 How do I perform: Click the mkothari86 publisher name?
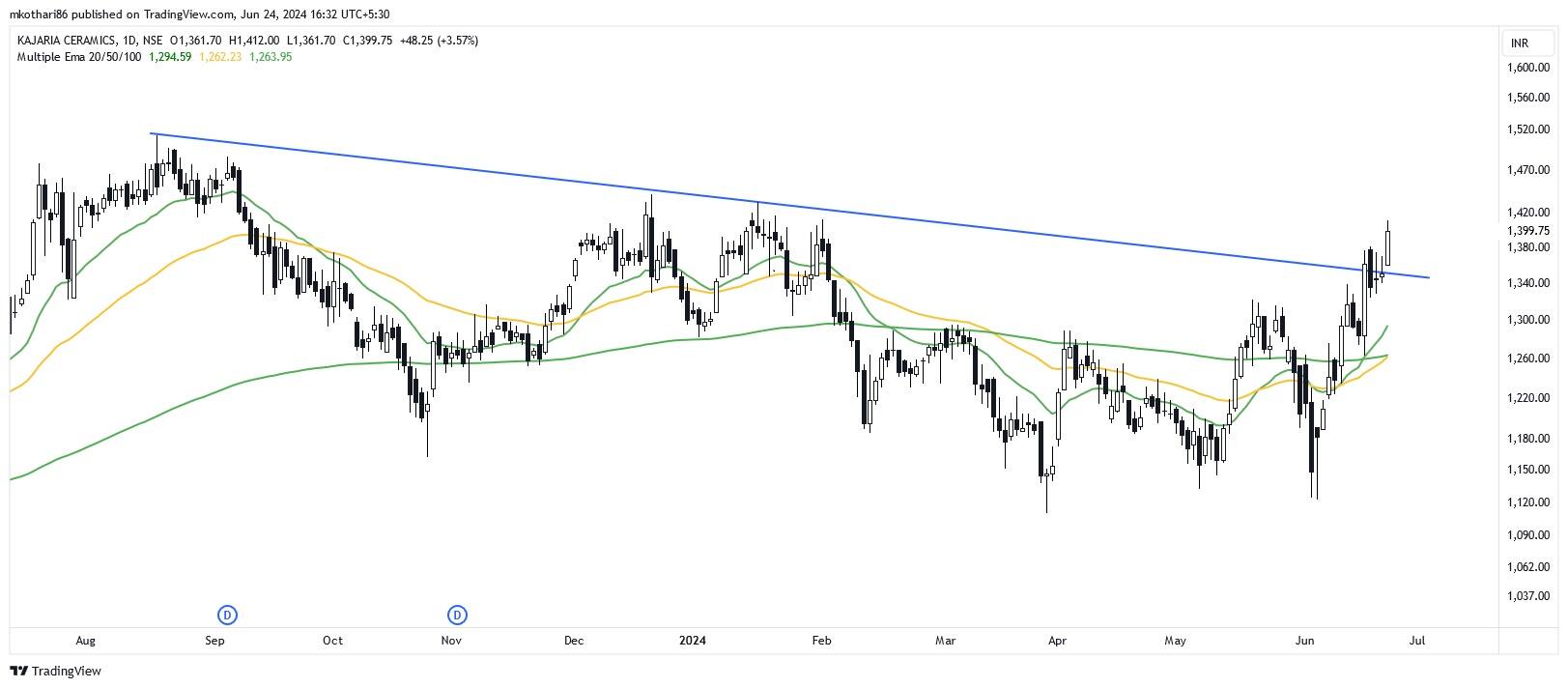39,14
